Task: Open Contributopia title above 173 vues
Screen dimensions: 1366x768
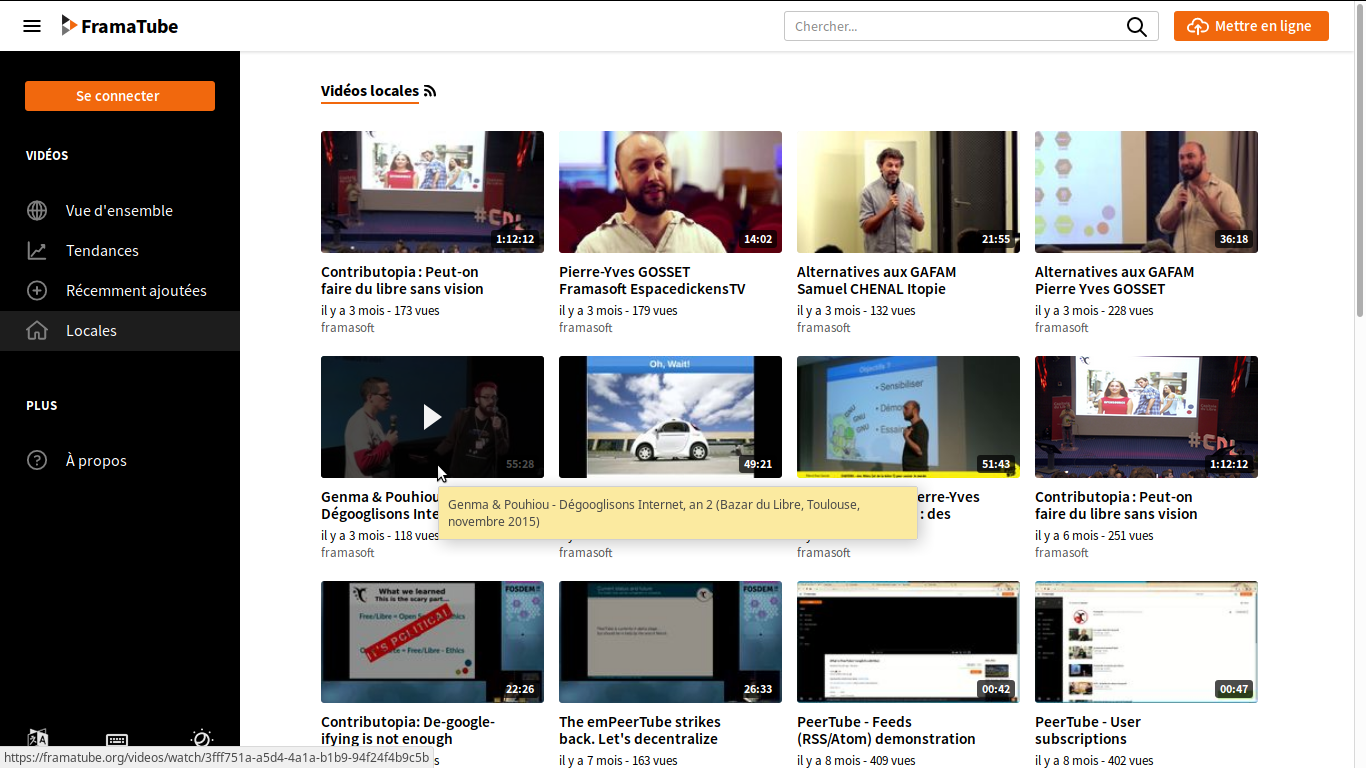Action: [x=402, y=280]
